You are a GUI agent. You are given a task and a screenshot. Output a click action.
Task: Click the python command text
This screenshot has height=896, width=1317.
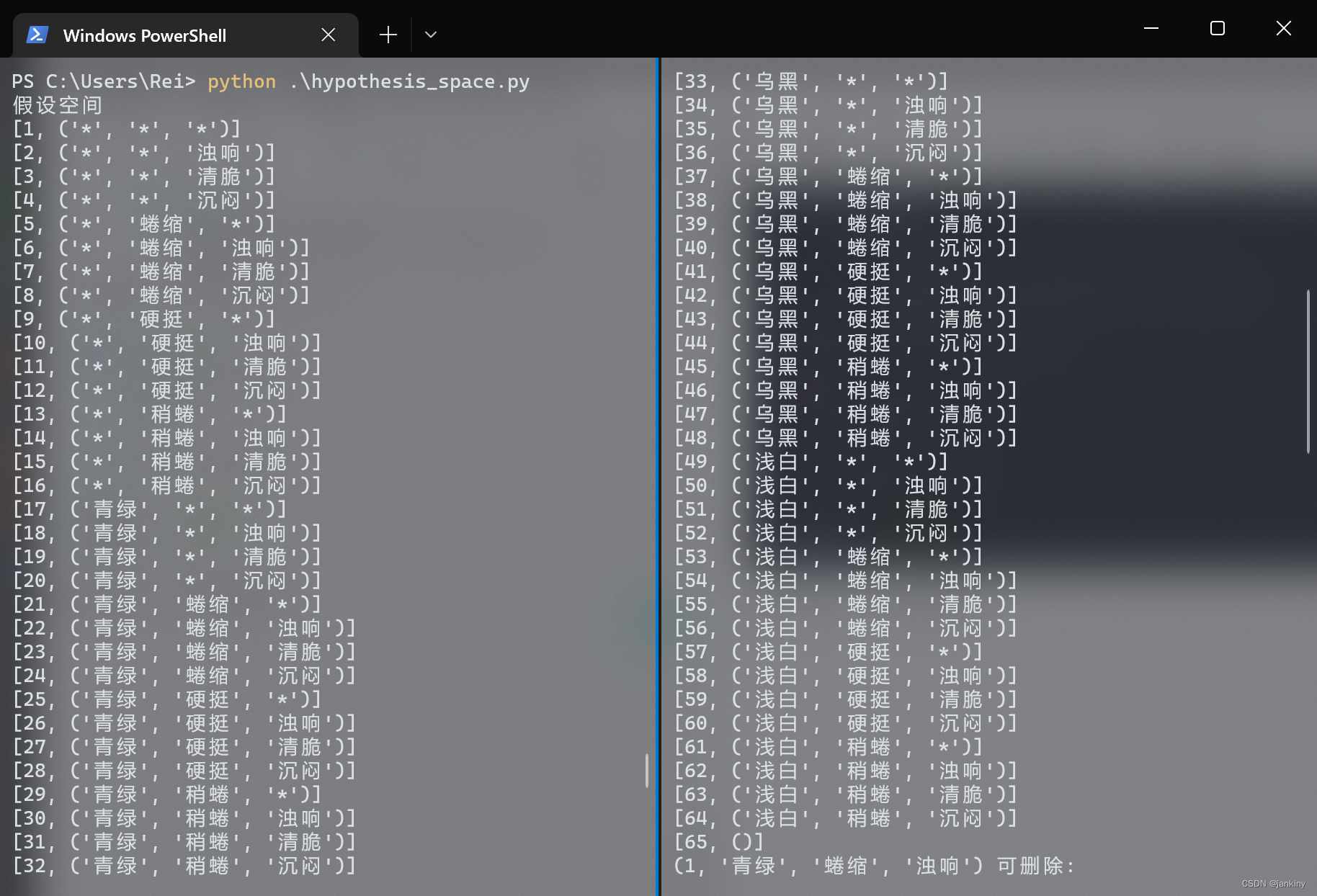click(x=241, y=81)
